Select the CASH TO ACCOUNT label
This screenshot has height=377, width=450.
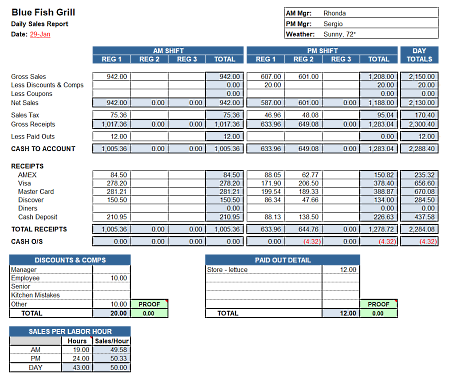point(43,149)
